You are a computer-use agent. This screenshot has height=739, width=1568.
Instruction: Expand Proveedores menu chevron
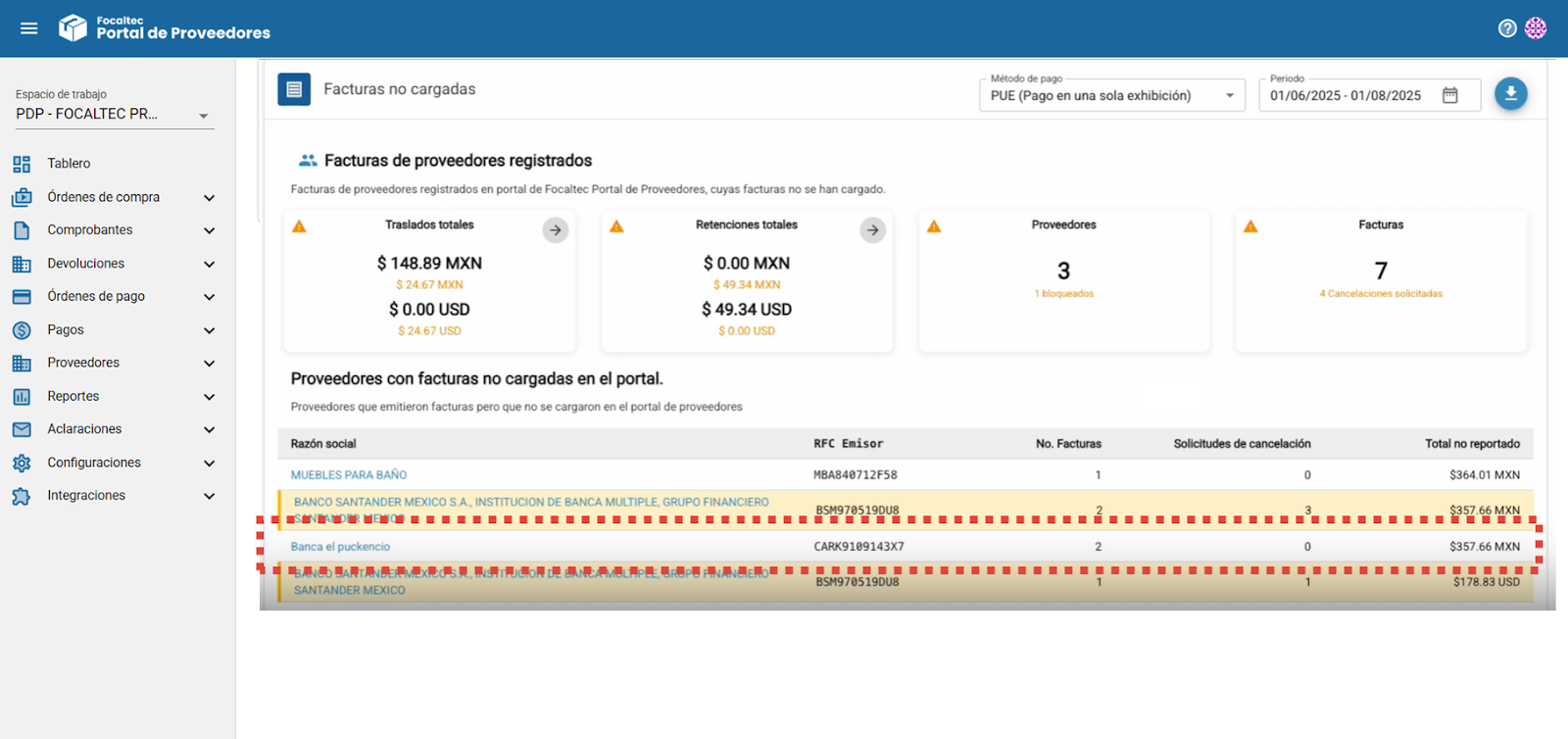(x=209, y=364)
